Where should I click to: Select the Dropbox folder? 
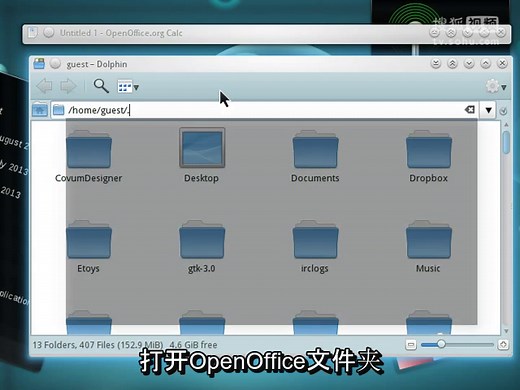(429, 156)
